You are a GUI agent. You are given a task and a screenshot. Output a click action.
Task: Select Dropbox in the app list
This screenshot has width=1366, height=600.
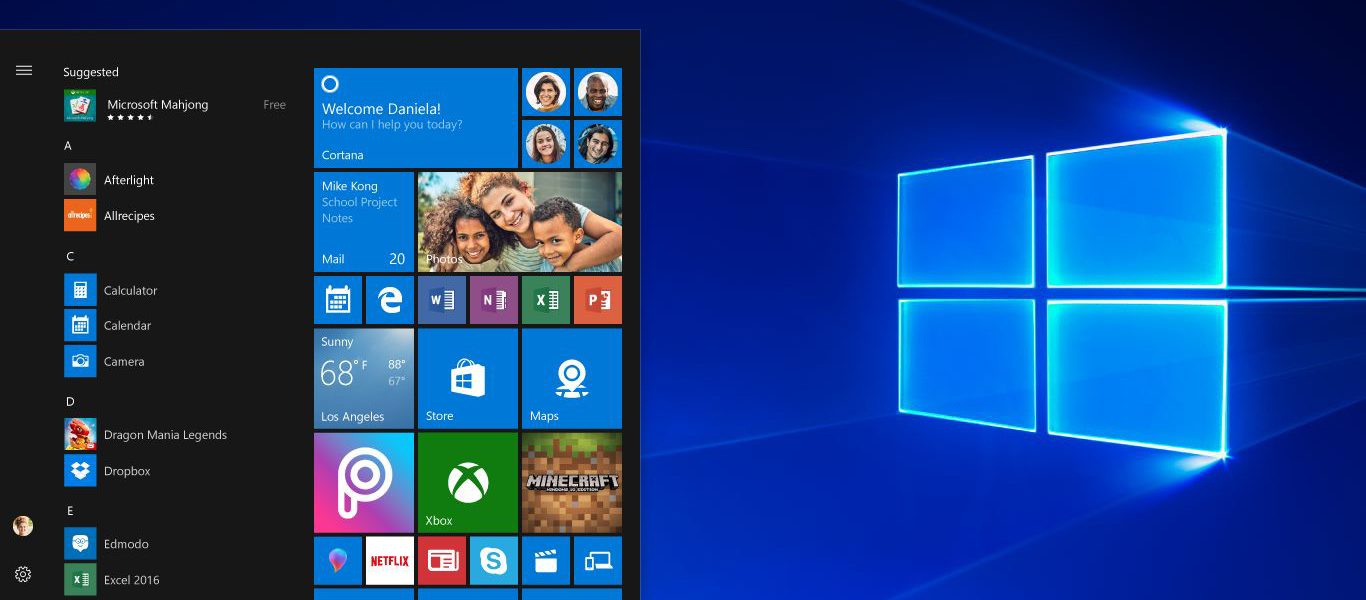127,471
